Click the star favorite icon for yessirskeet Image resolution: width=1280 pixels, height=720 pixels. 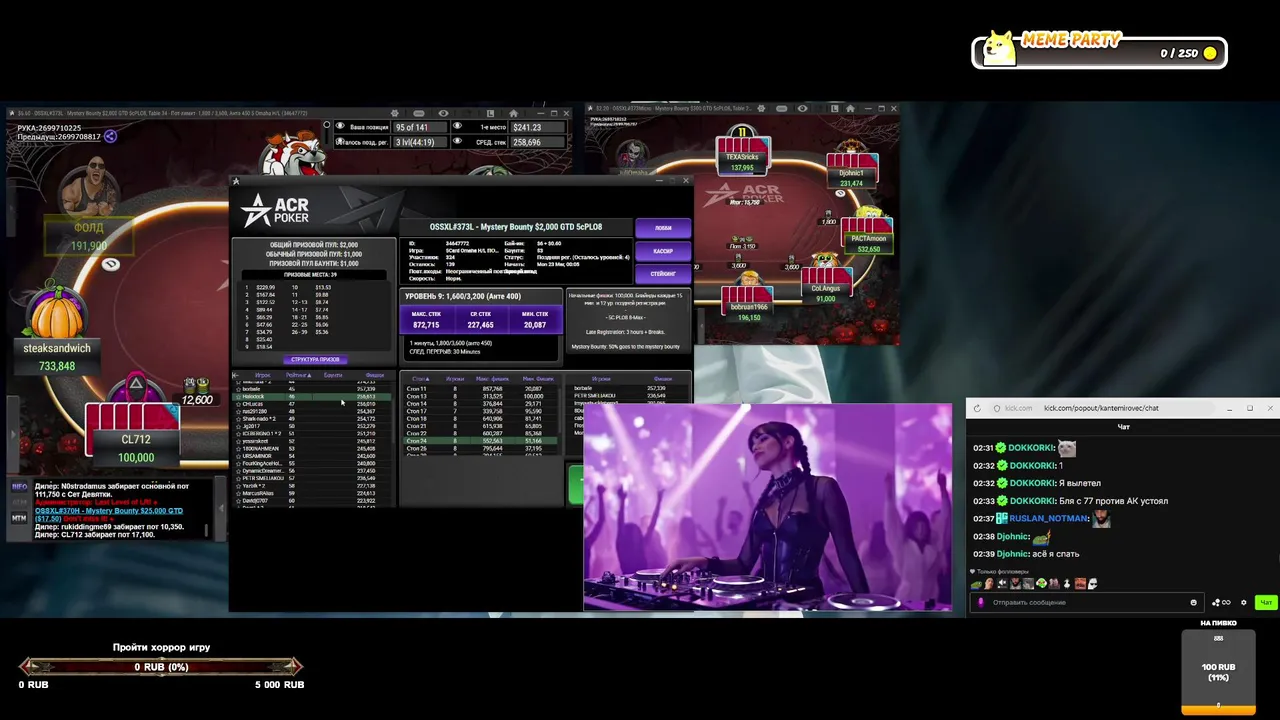[x=237, y=441]
